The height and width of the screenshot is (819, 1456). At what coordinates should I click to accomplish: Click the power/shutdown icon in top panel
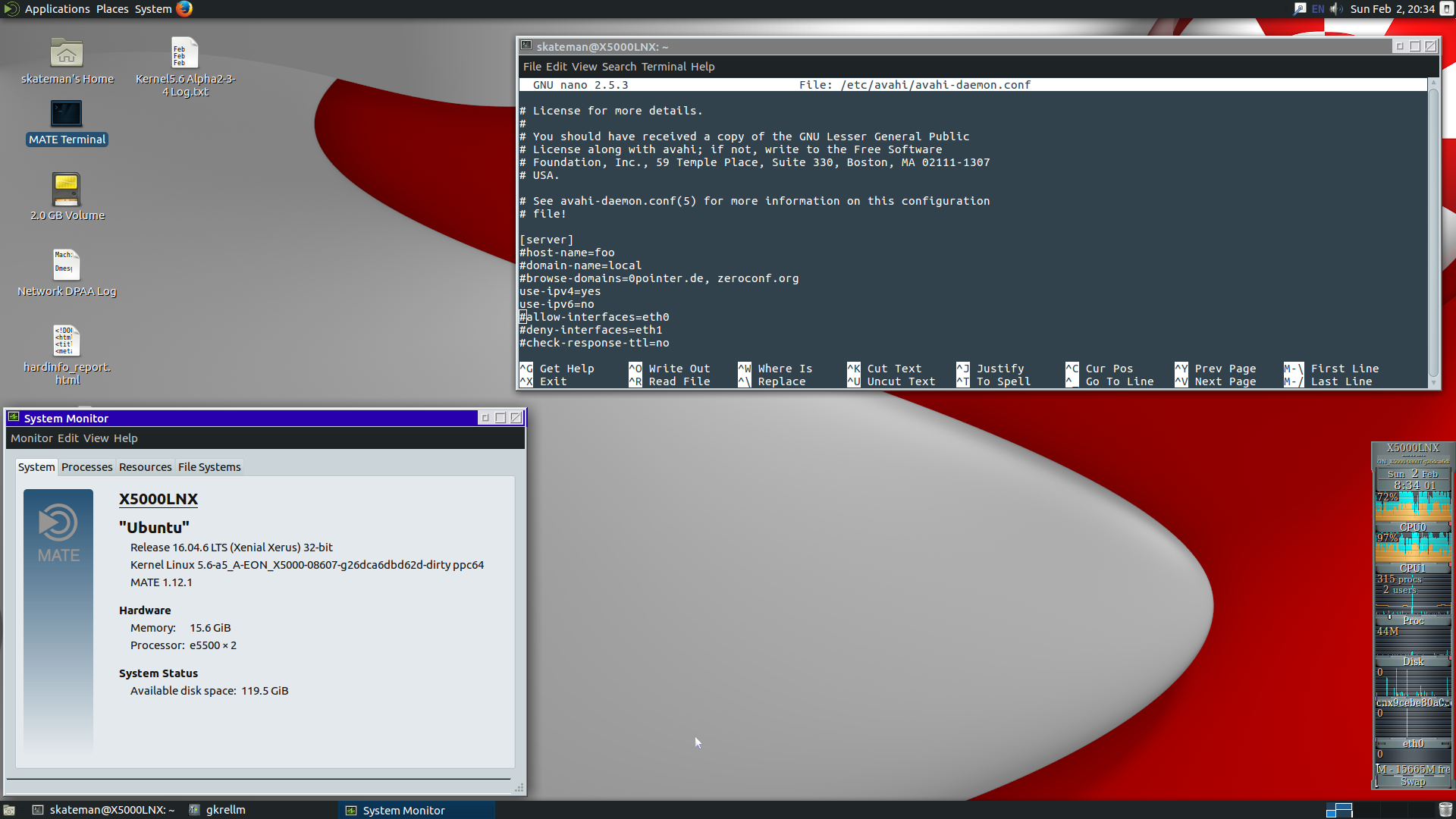coord(1446,9)
